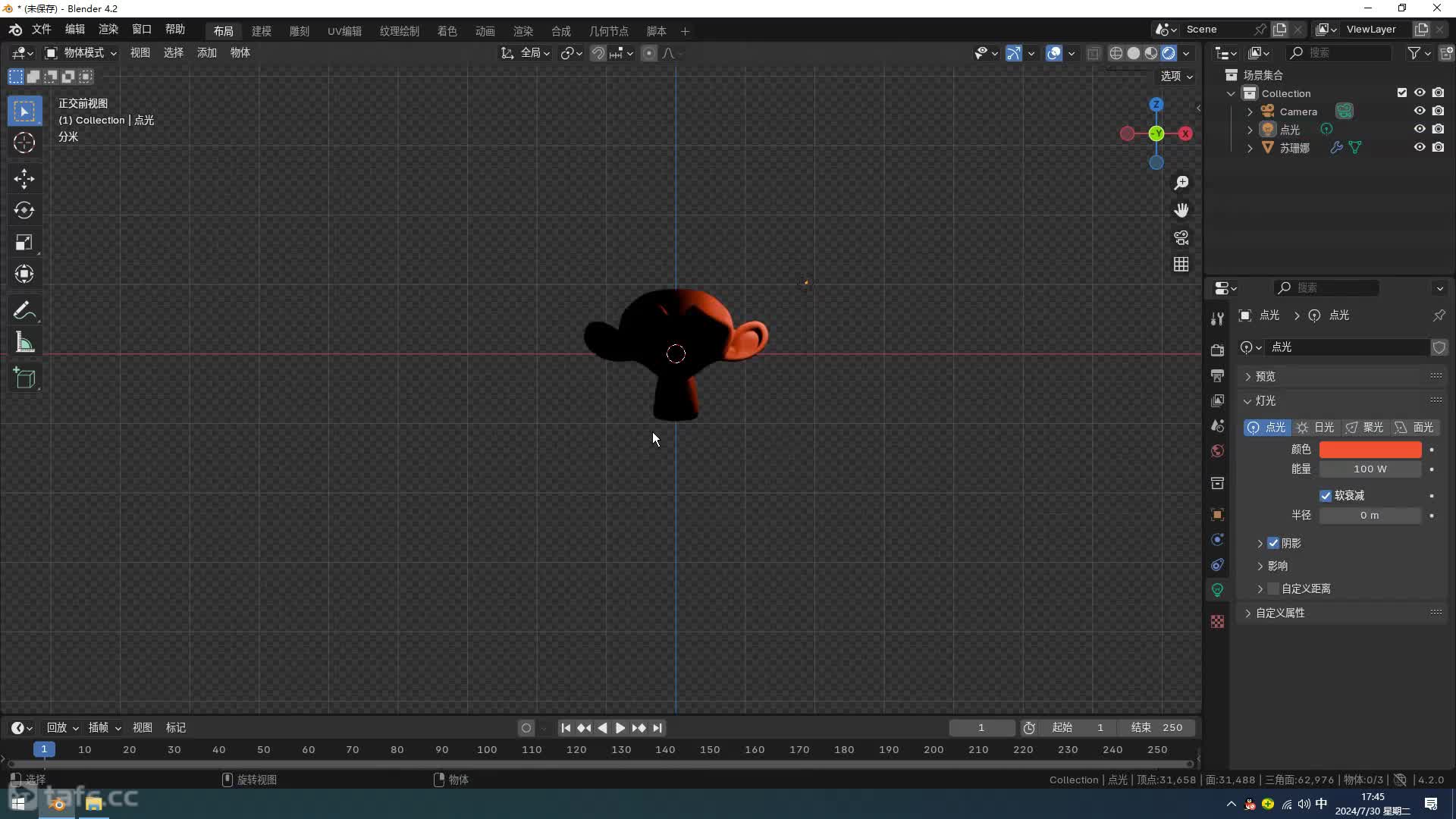Switch to the 几何节点 workspace tab
This screenshot has height=819, width=1456.
(x=609, y=31)
